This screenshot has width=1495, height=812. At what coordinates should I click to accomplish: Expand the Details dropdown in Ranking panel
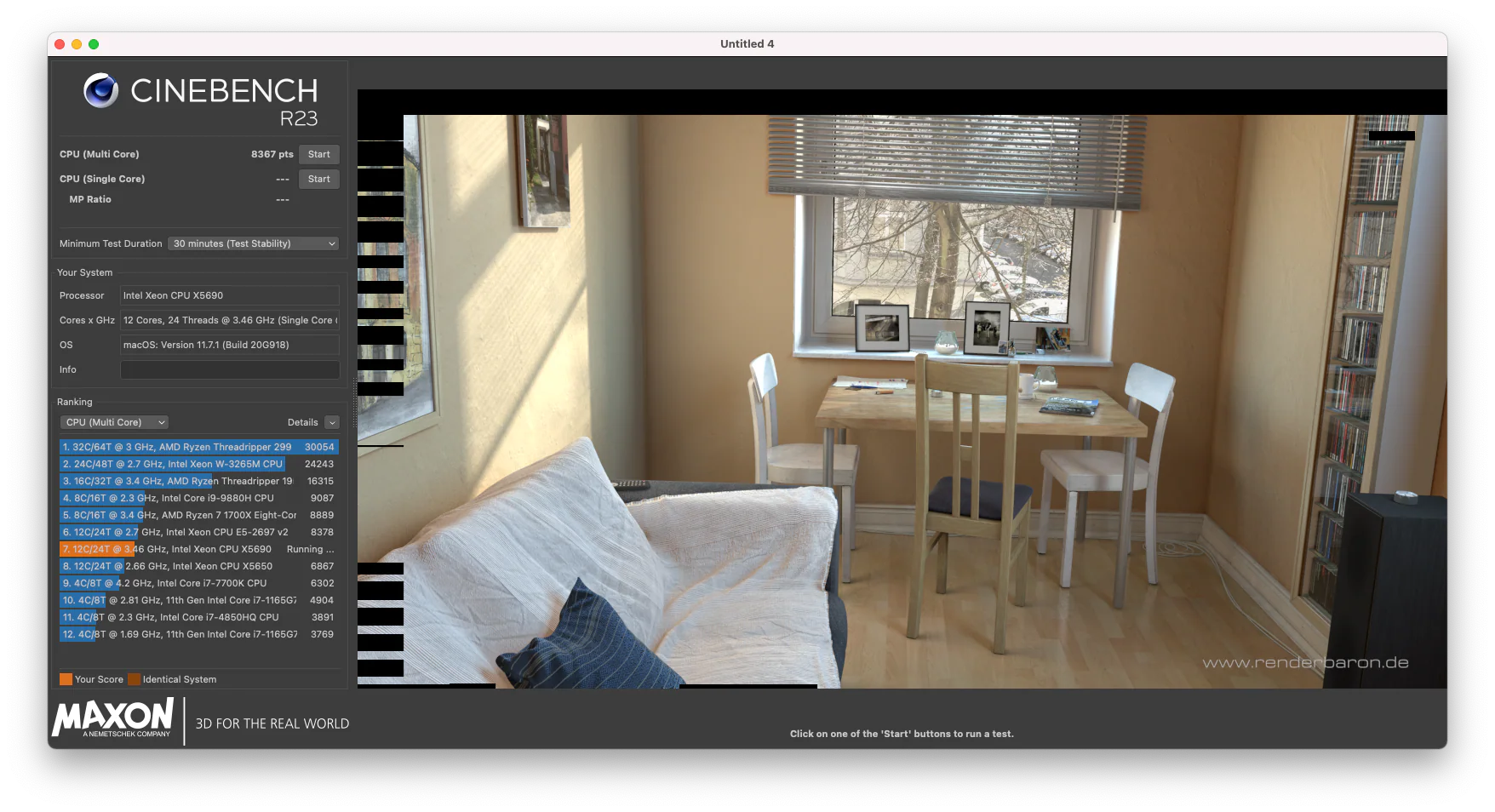(x=330, y=422)
